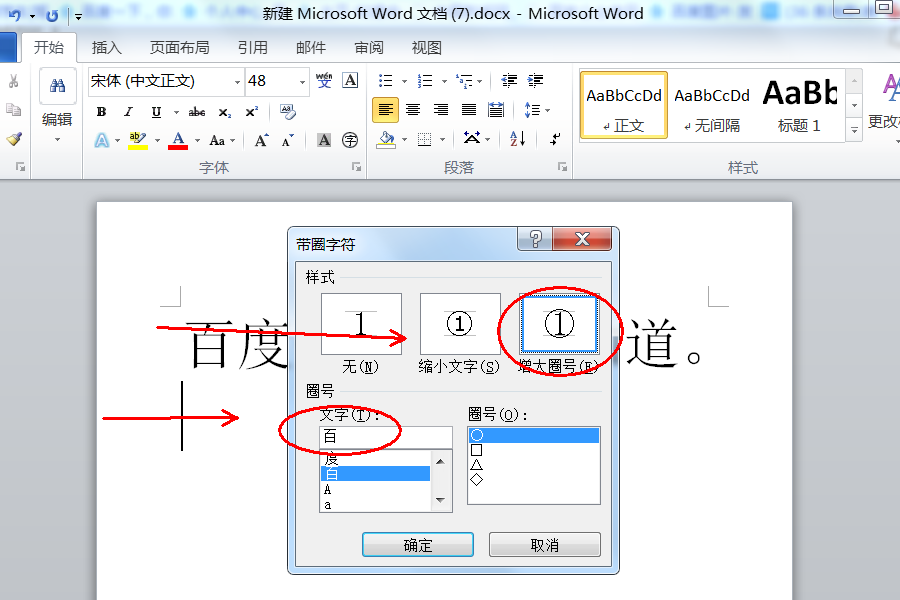Switch to the 审阅 ribbon tab
The height and width of the screenshot is (600, 900).
(370, 46)
